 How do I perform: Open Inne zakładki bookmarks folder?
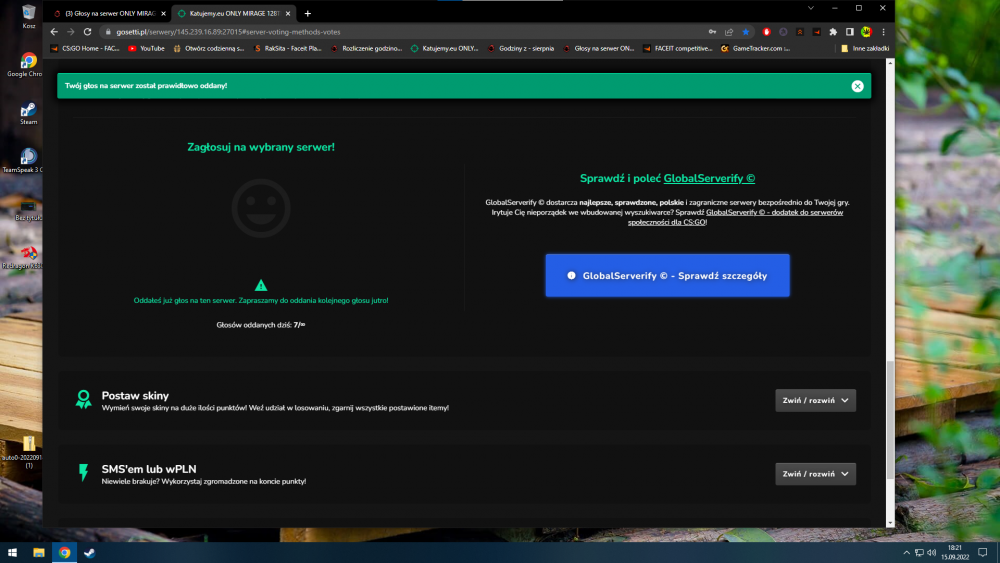(x=865, y=48)
